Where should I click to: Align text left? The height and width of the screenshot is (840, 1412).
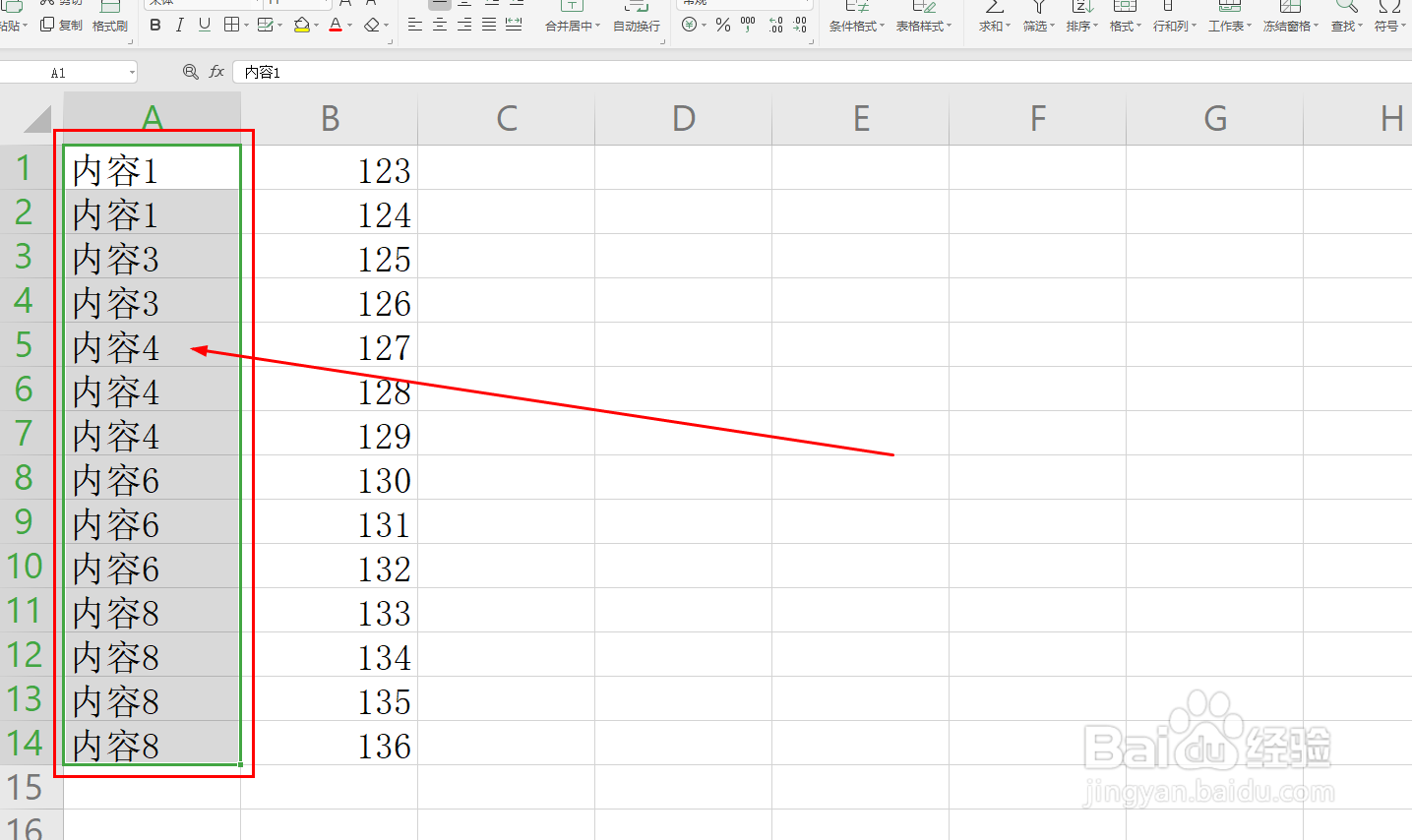pyautogui.click(x=415, y=26)
